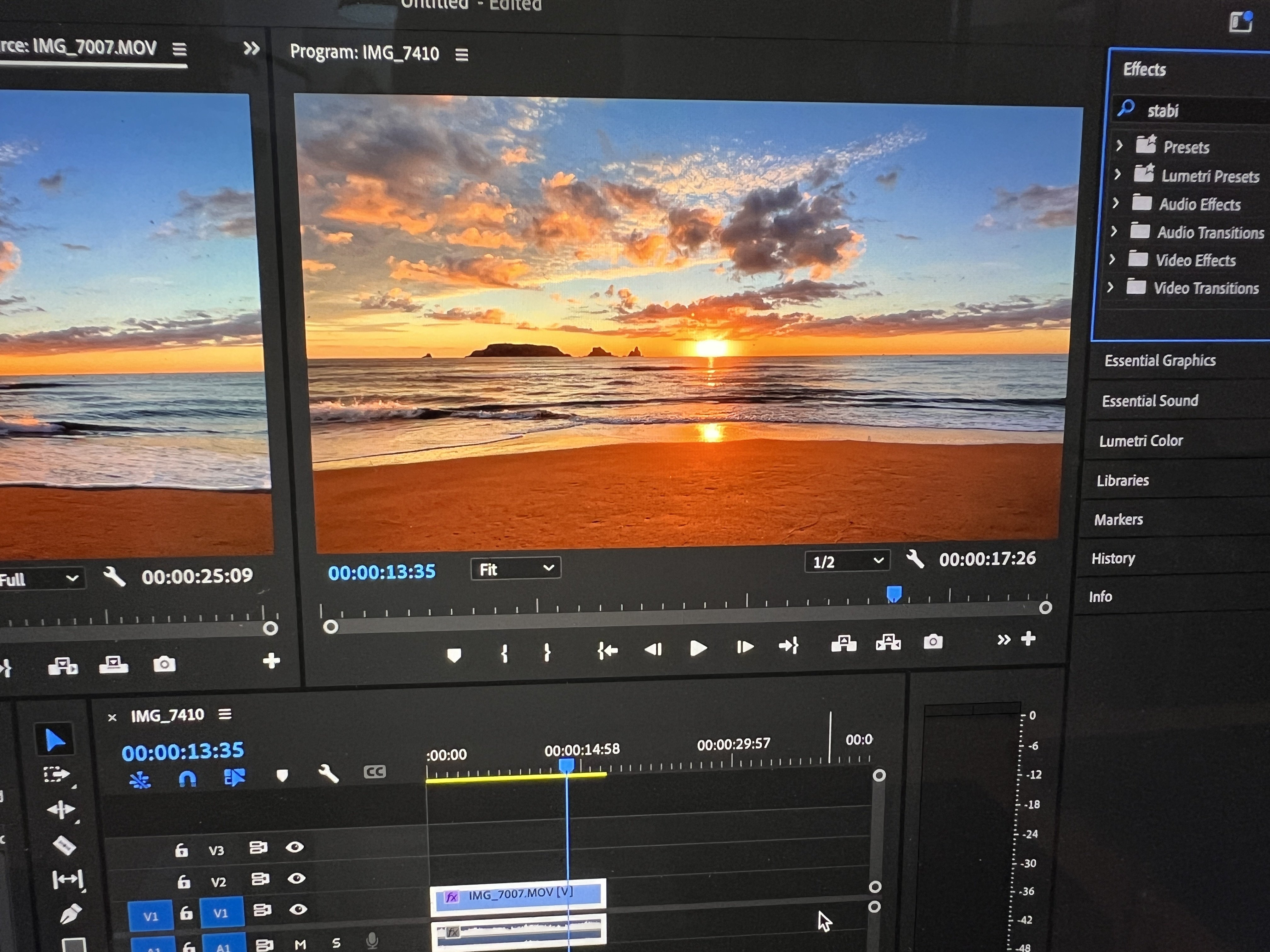Export frame from Program monitor camera icon

tap(933, 641)
